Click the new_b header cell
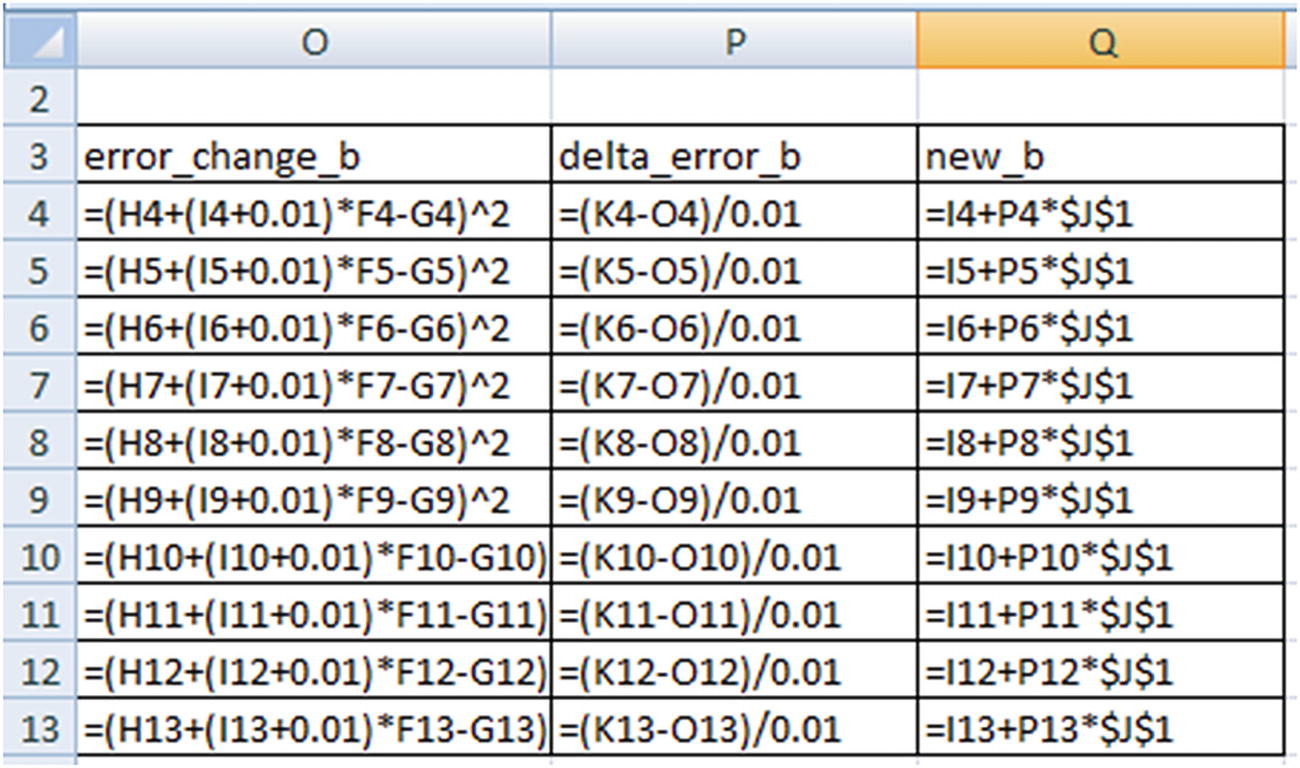 (1100, 157)
